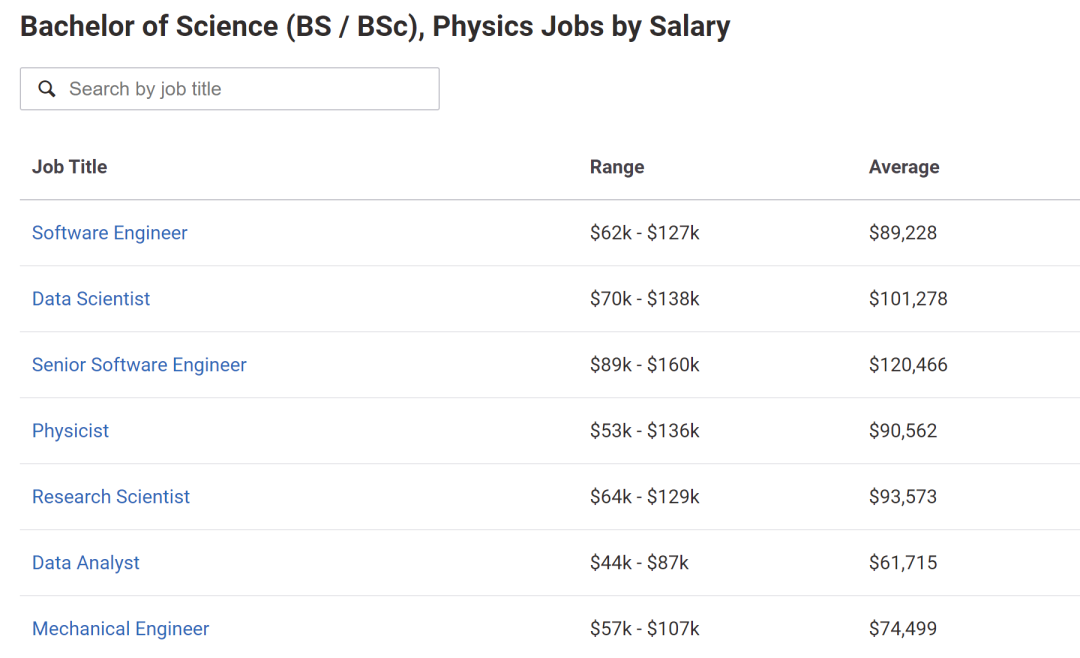
Task: Open the Data Scientist job link
Action: (x=91, y=299)
